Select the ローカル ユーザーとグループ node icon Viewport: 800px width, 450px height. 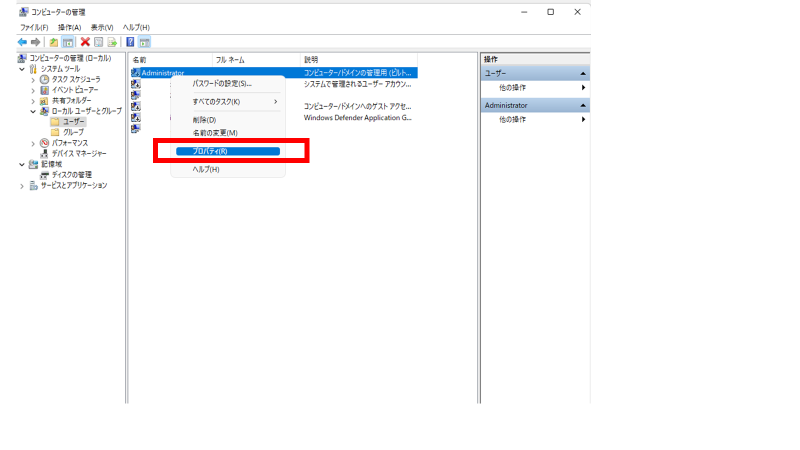point(44,111)
